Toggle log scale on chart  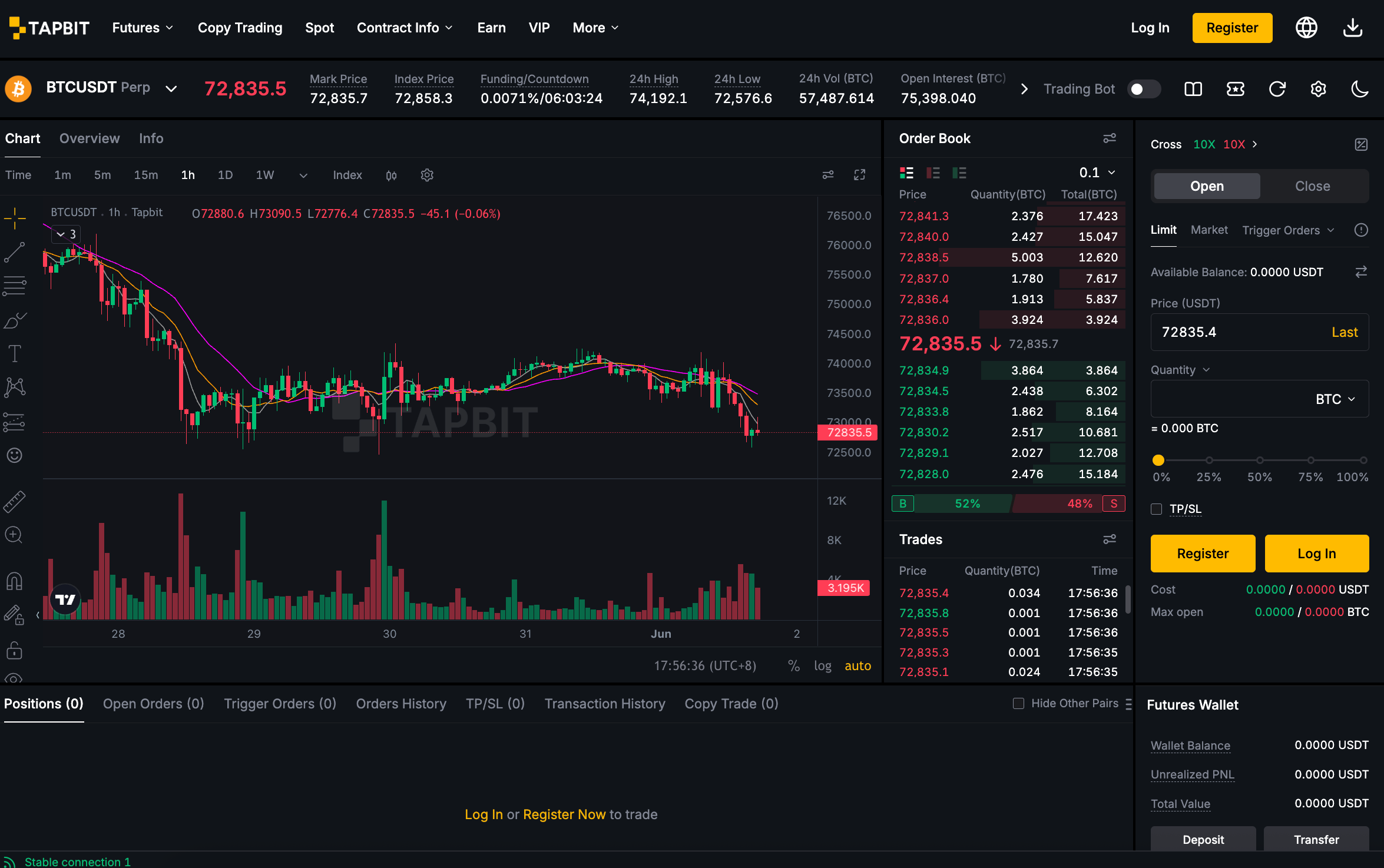823,666
